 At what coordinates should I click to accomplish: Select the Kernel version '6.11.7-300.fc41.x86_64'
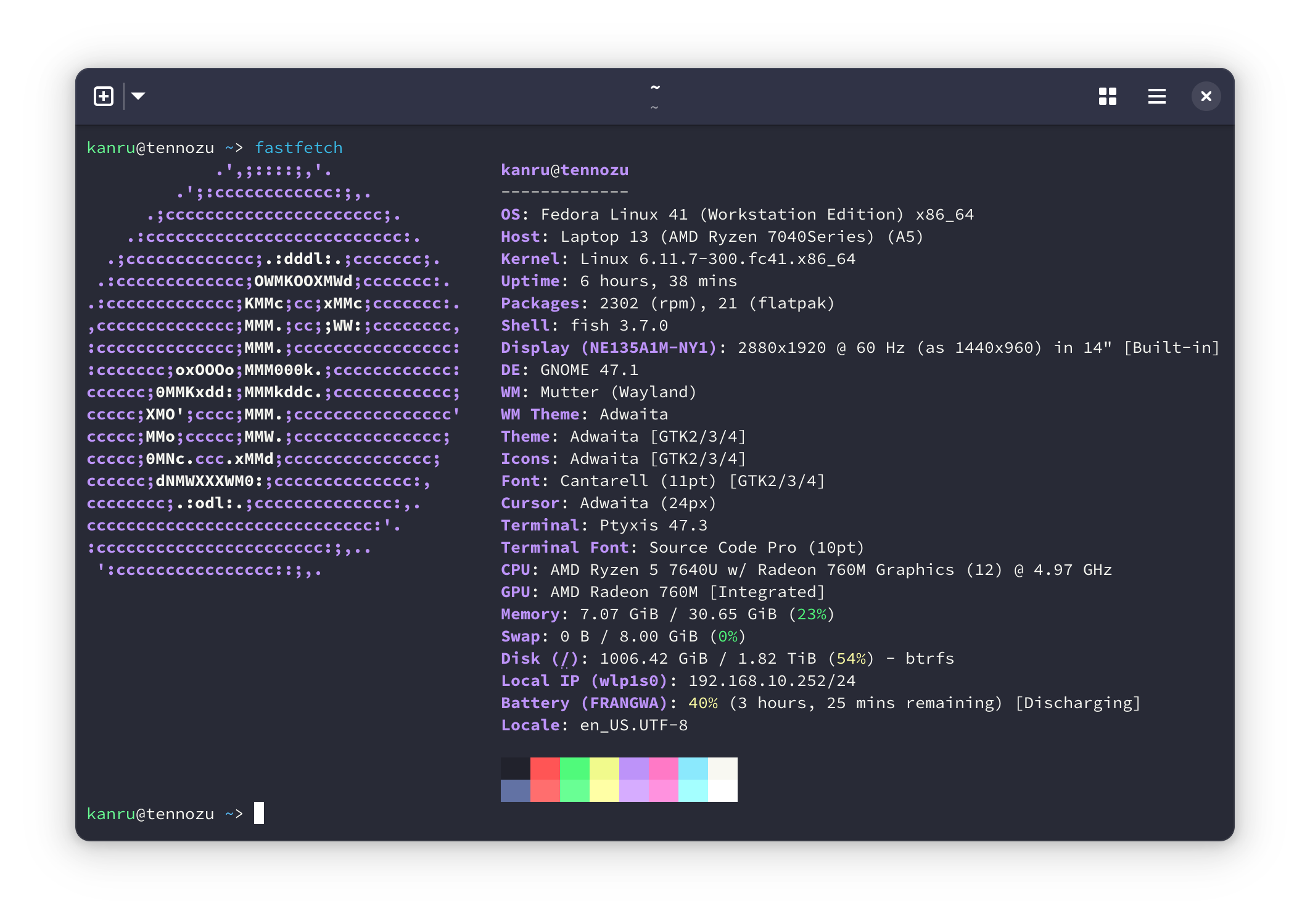748,259
